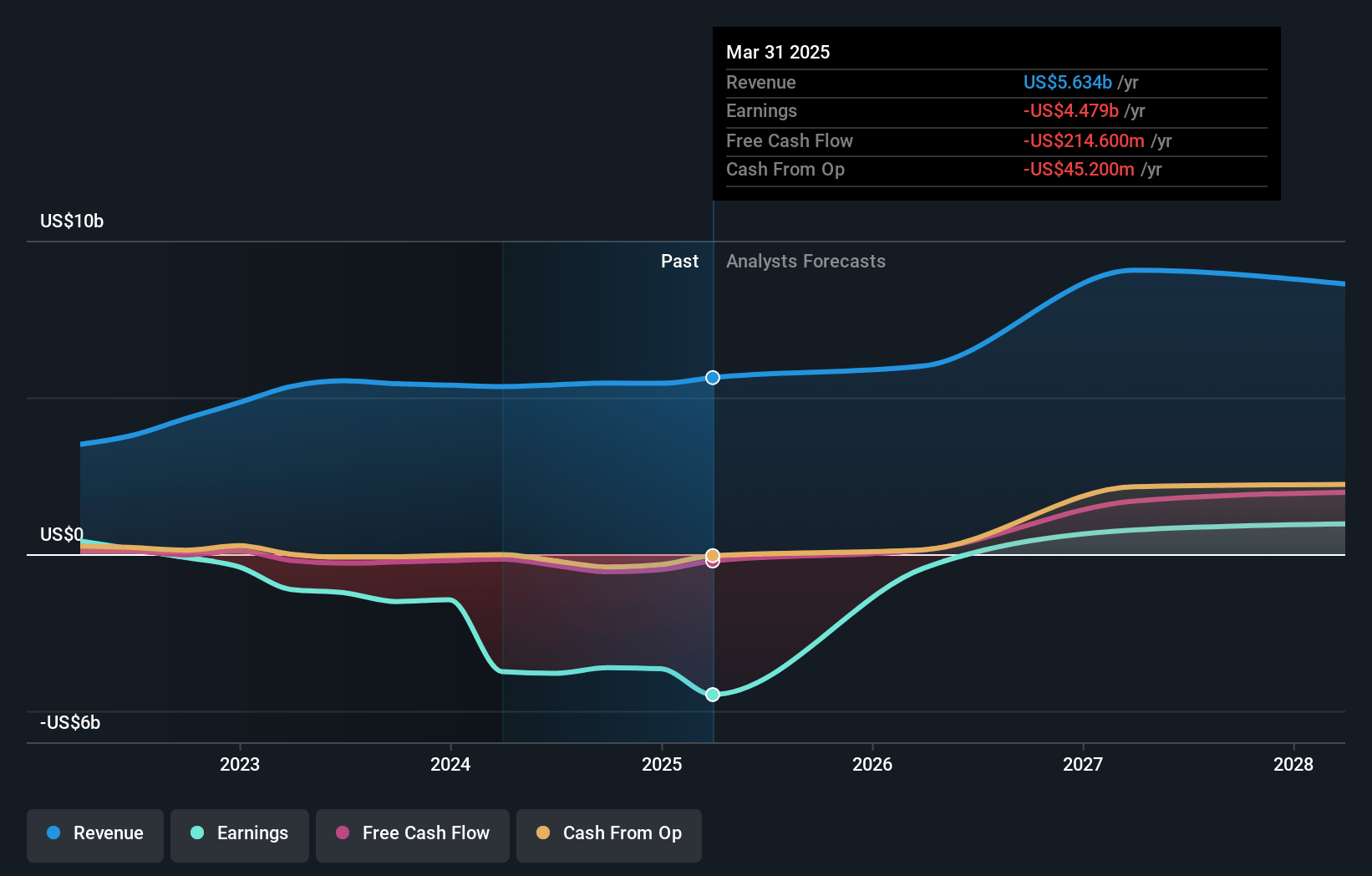The width and height of the screenshot is (1372, 876).
Task: Click the teal Earnings data point marker
Action: coord(713,695)
